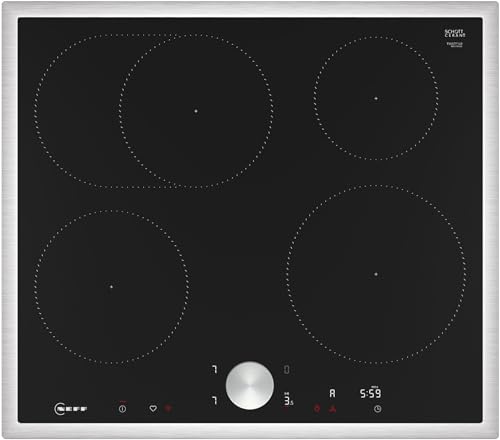Tap the clock timer icon
500x440 pixels.
click(x=377, y=409)
